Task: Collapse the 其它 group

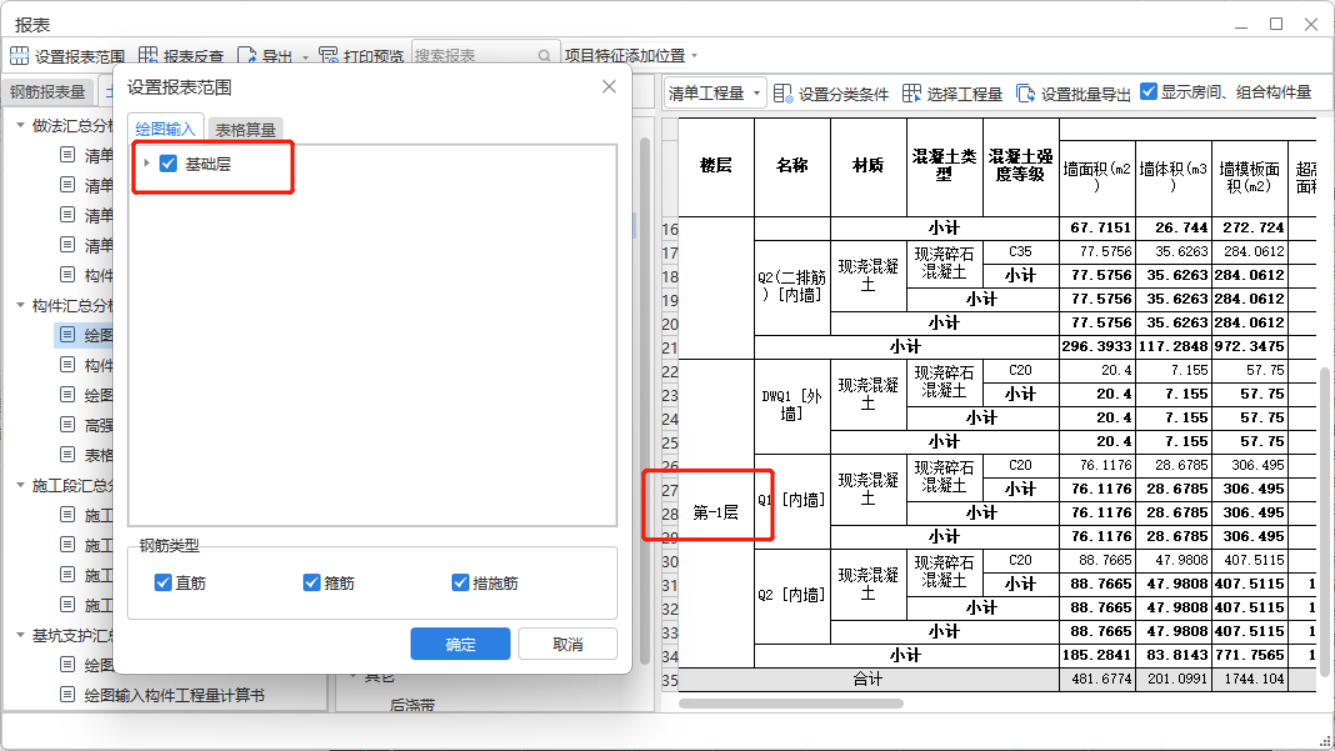Action: pos(352,677)
